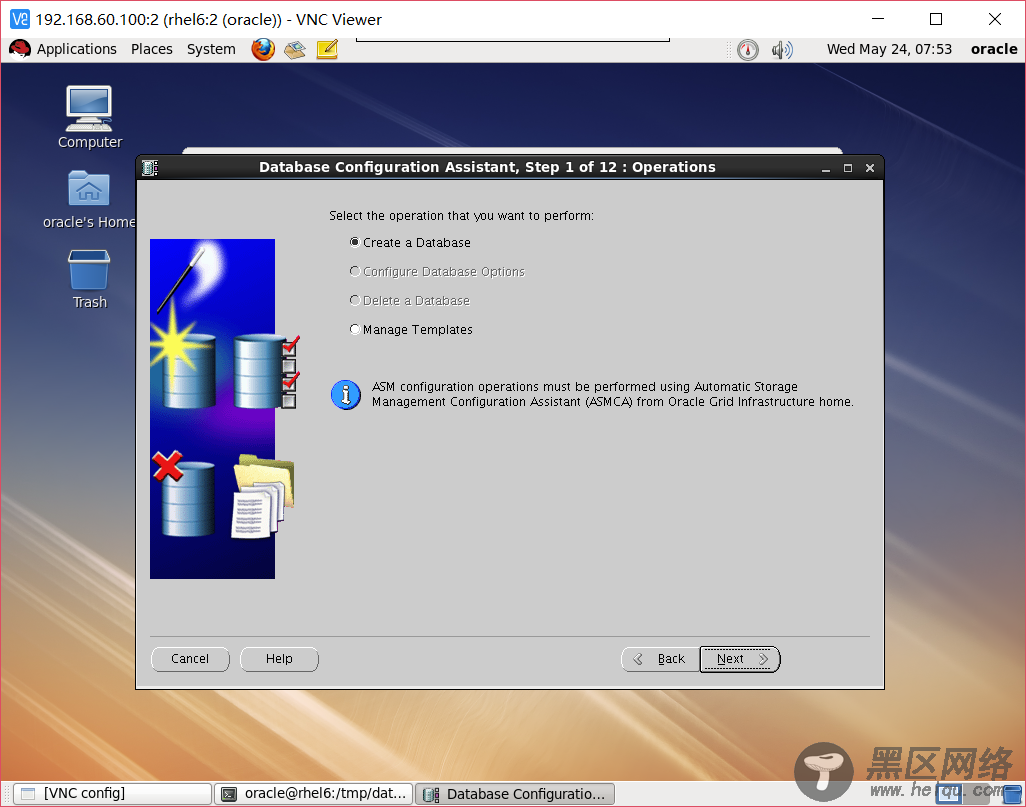Click the date and time clock
1026x807 pixels.
pyautogui.click(x=889, y=49)
